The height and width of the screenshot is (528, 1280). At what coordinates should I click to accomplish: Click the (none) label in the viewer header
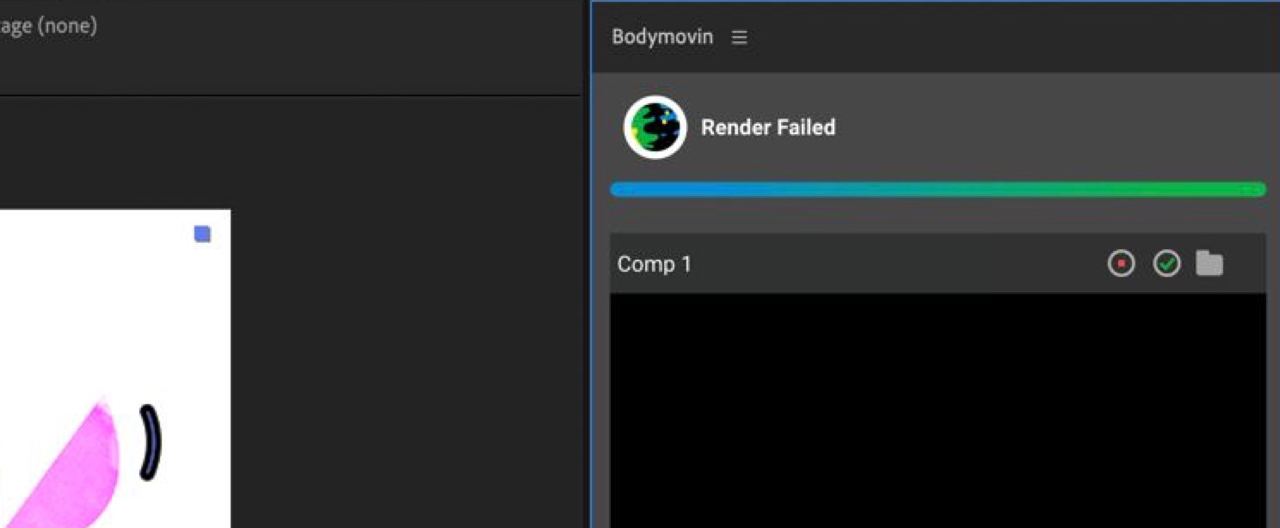pyautogui.click(x=67, y=26)
